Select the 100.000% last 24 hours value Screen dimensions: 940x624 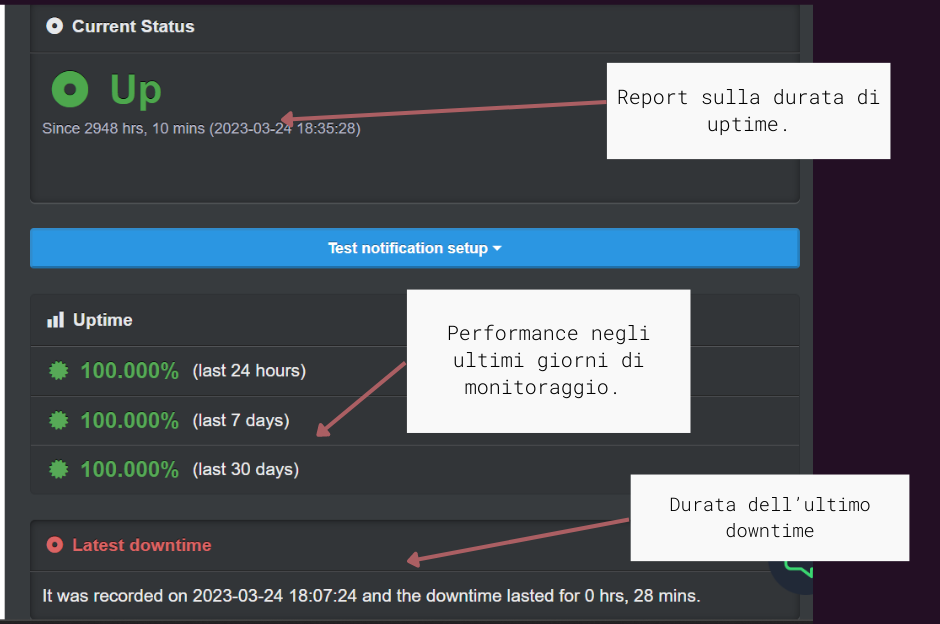129,371
